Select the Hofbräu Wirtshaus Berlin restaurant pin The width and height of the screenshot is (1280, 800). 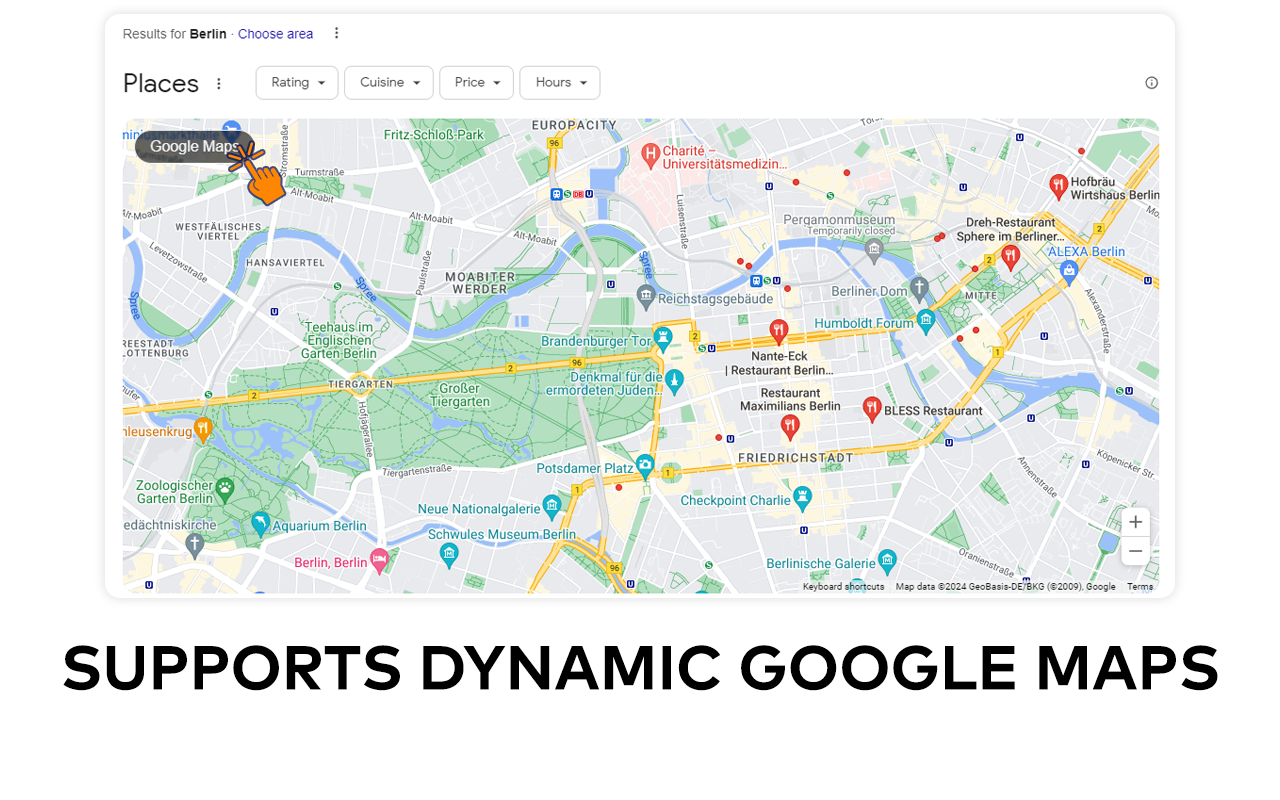(x=1058, y=186)
